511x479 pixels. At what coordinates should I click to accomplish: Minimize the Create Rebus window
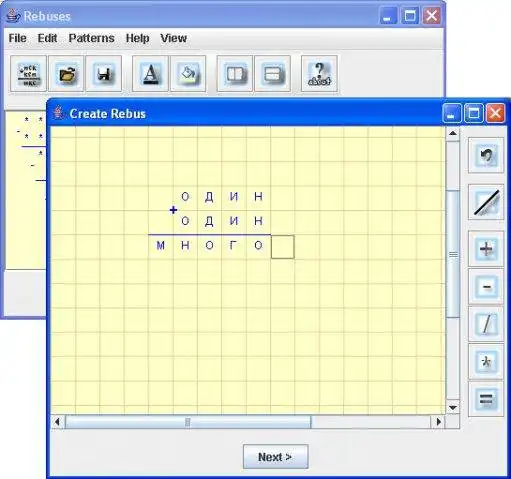(x=452, y=113)
